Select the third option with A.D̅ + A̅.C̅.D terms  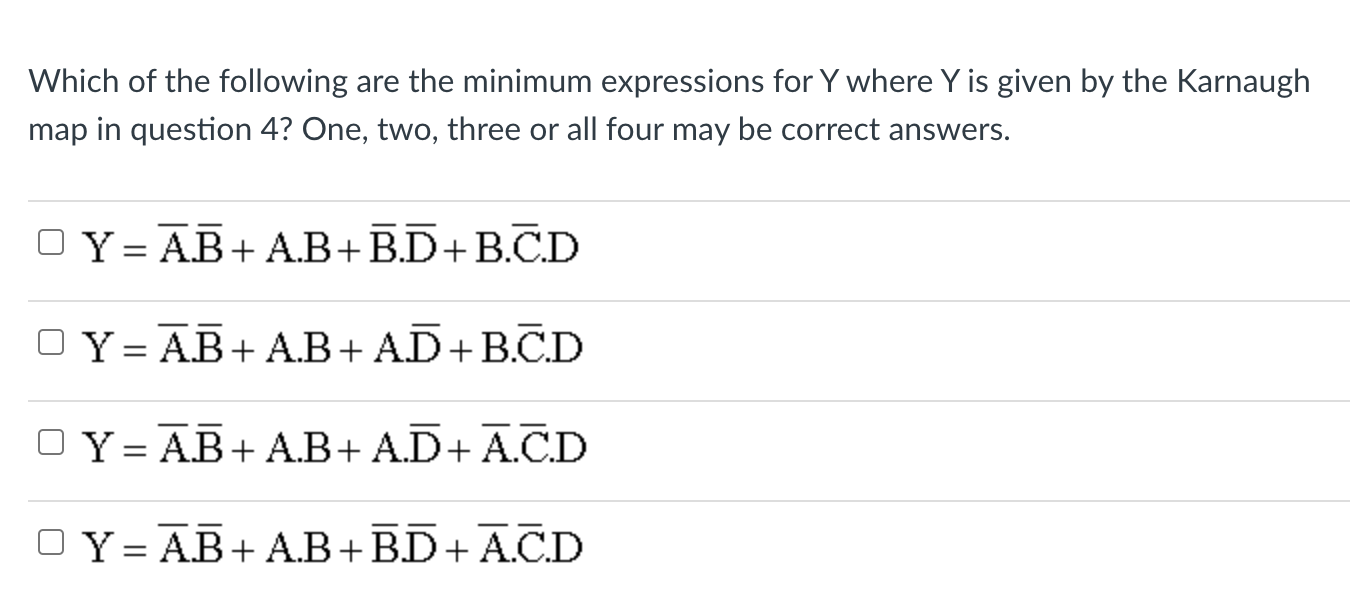50,443
